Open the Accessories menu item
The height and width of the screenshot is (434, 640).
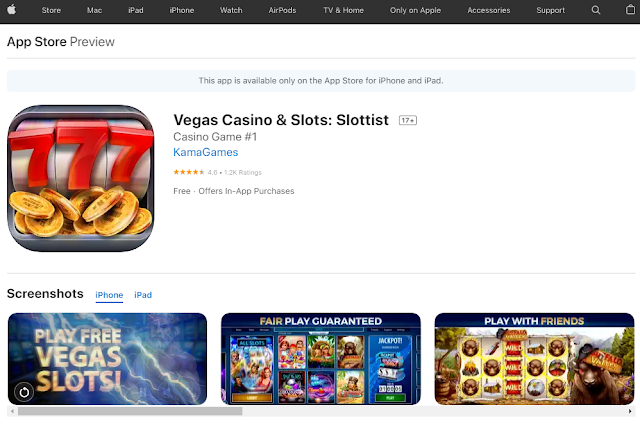click(x=489, y=10)
